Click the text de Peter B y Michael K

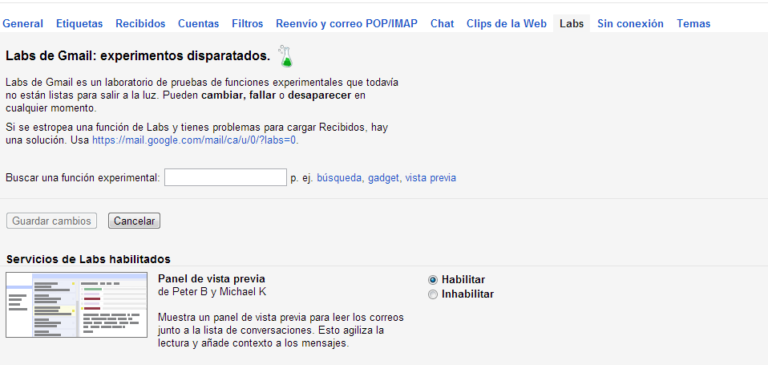tap(212, 292)
